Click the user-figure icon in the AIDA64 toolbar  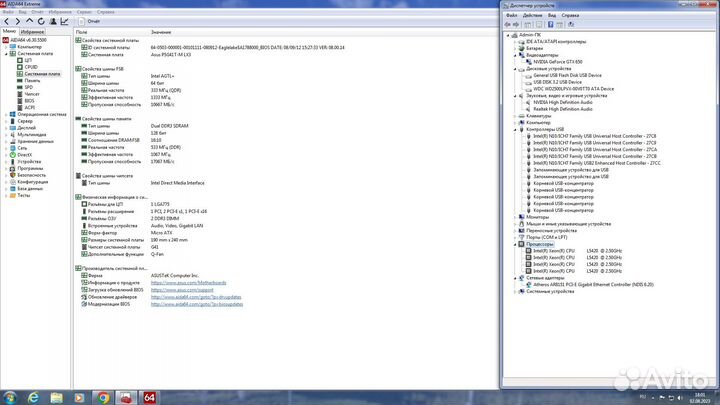click(53, 21)
